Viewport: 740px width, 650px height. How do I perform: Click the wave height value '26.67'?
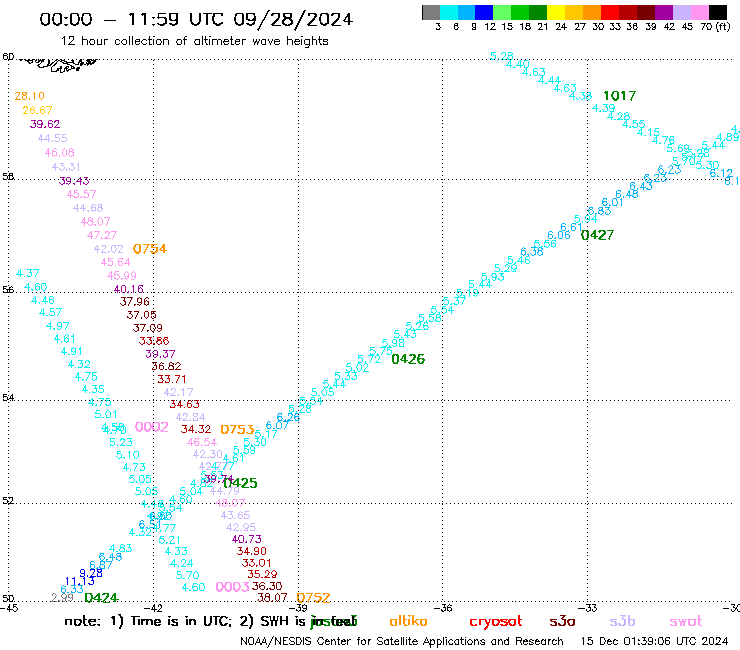click(x=37, y=110)
